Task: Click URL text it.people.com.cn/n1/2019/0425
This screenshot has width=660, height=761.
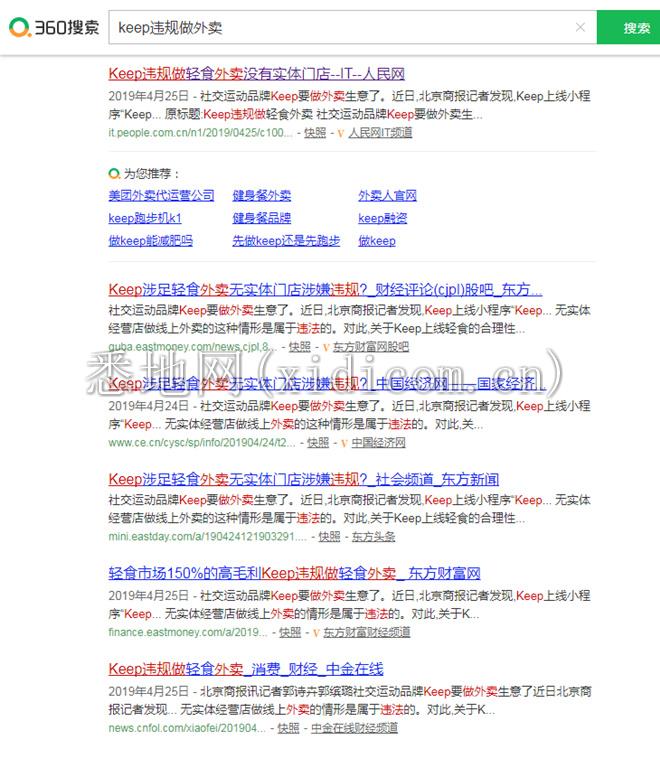Action: (x=200, y=132)
